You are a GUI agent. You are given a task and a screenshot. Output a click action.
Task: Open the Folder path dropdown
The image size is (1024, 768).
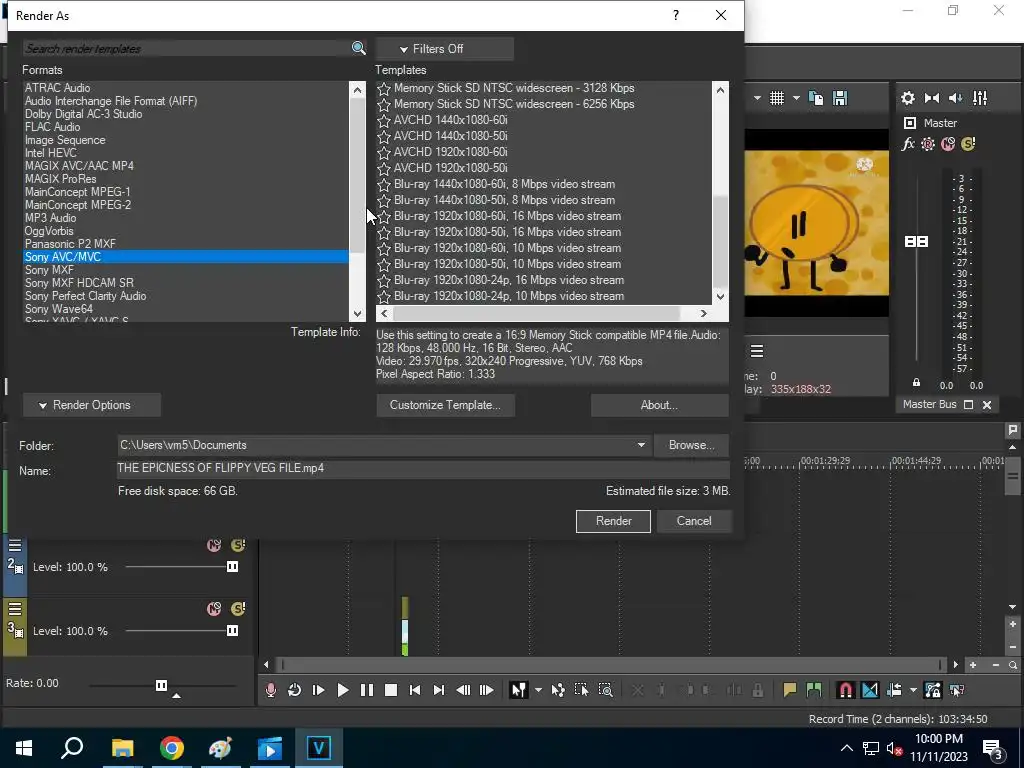[641, 445]
